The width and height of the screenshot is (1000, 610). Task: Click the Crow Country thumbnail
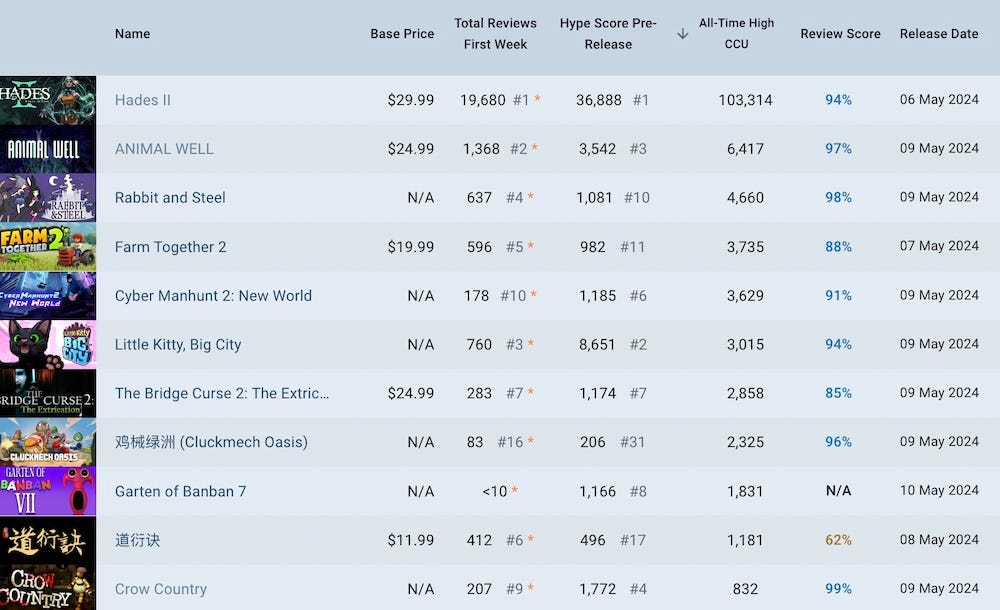click(x=48, y=588)
